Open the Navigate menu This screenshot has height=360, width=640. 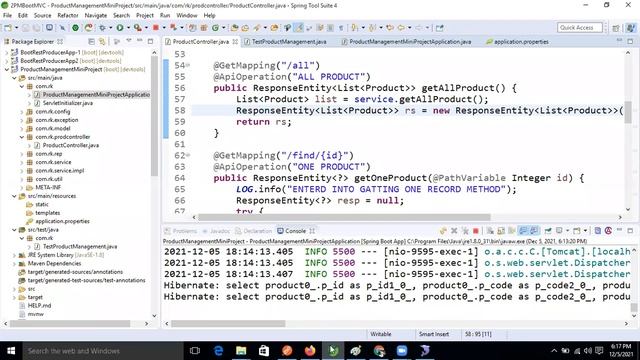96,15
